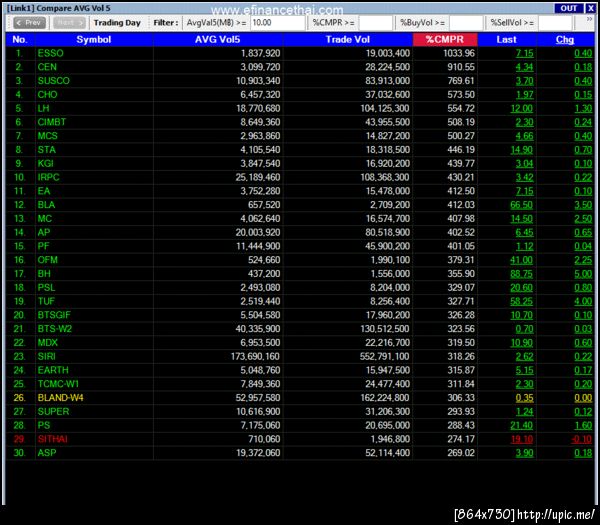
Task: Sort by the Chg column header
Action: tap(565, 40)
